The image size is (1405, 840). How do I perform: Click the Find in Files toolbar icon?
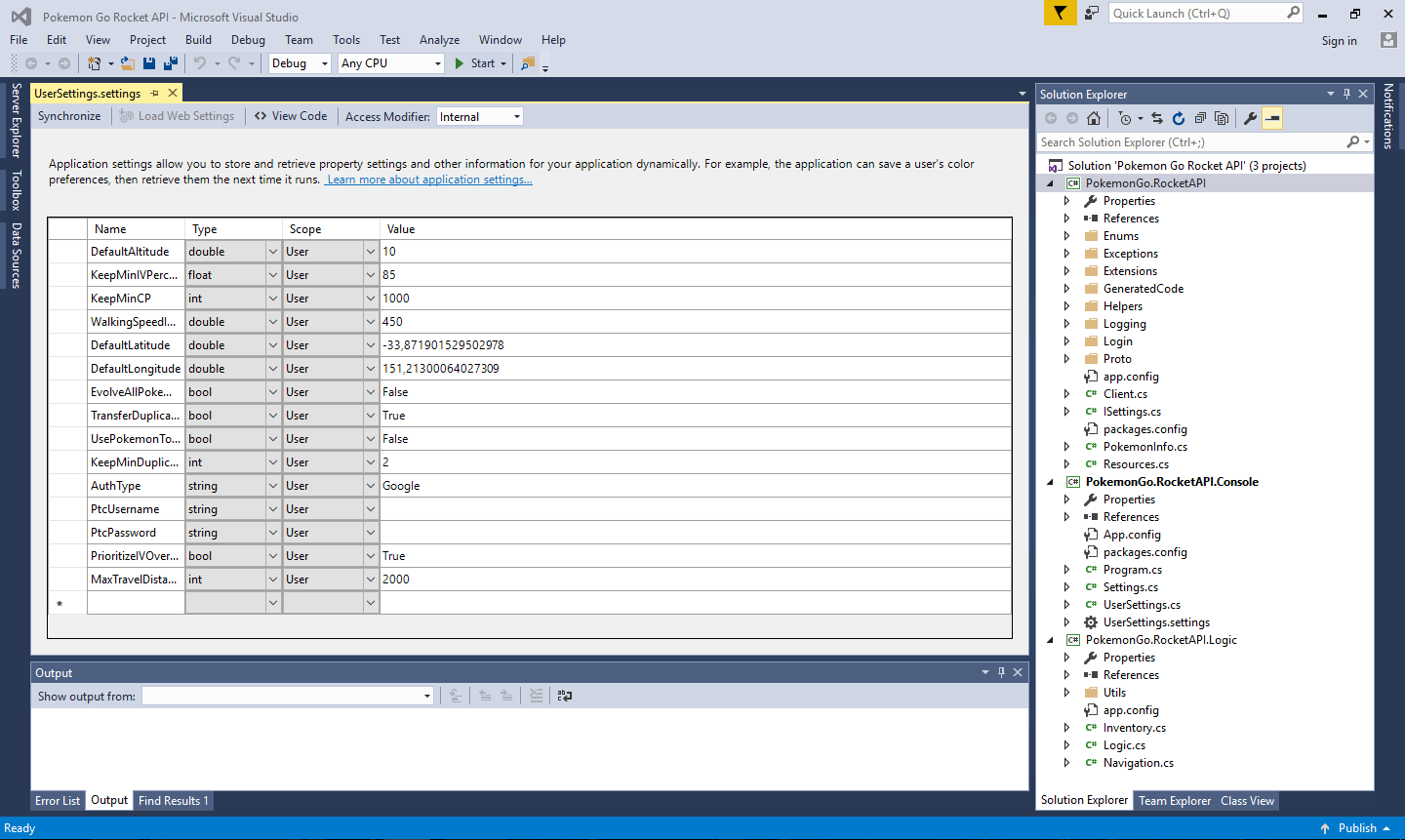(528, 63)
